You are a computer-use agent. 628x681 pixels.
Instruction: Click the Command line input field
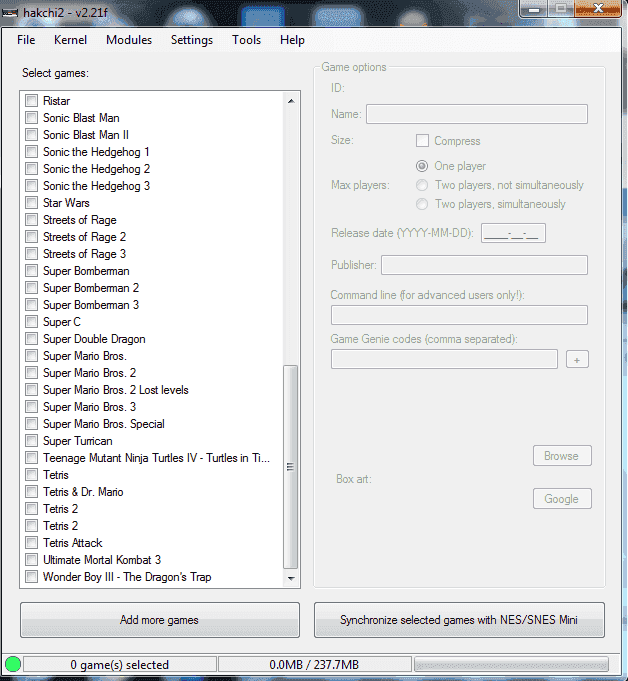[459, 315]
